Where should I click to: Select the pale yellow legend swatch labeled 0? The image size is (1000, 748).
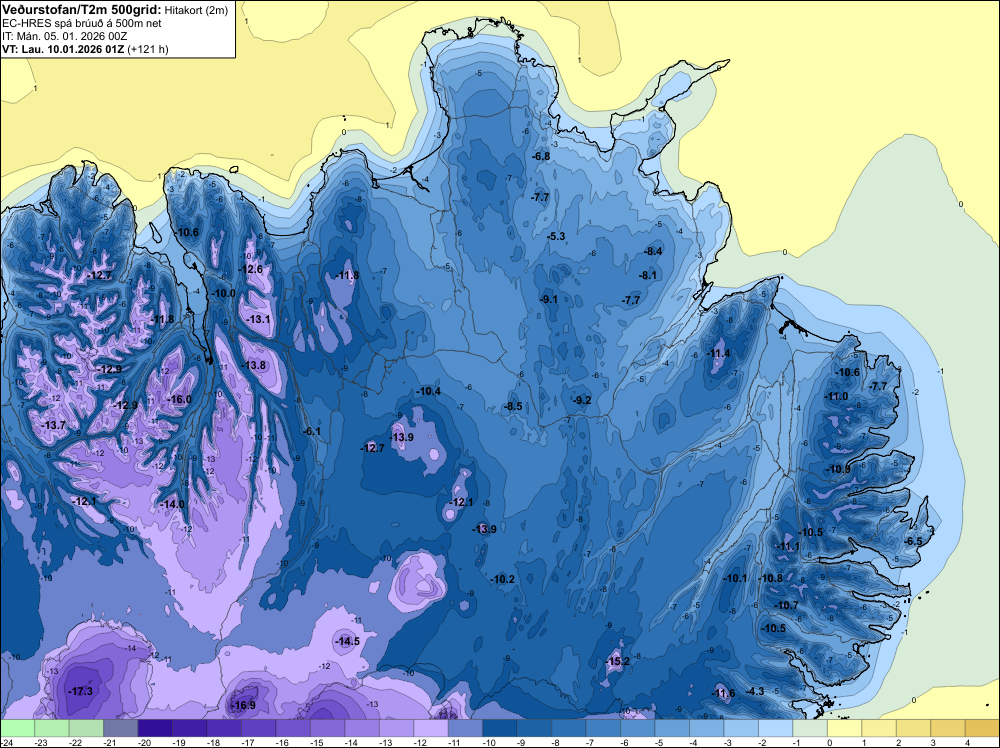pos(844,728)
